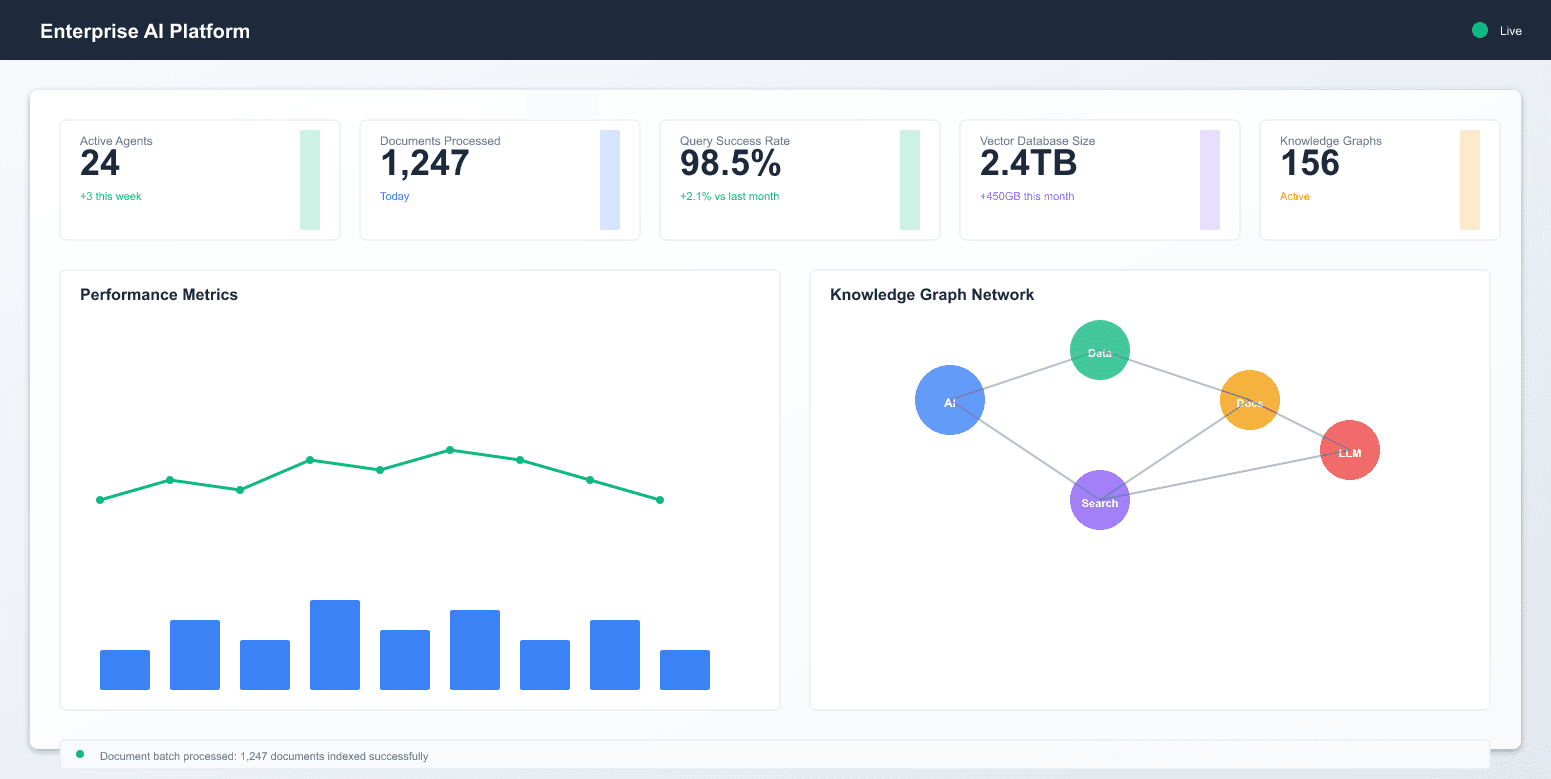
Task: Click the Search node in the network view
Action: pyautogui.click(x=1099, y=500)
